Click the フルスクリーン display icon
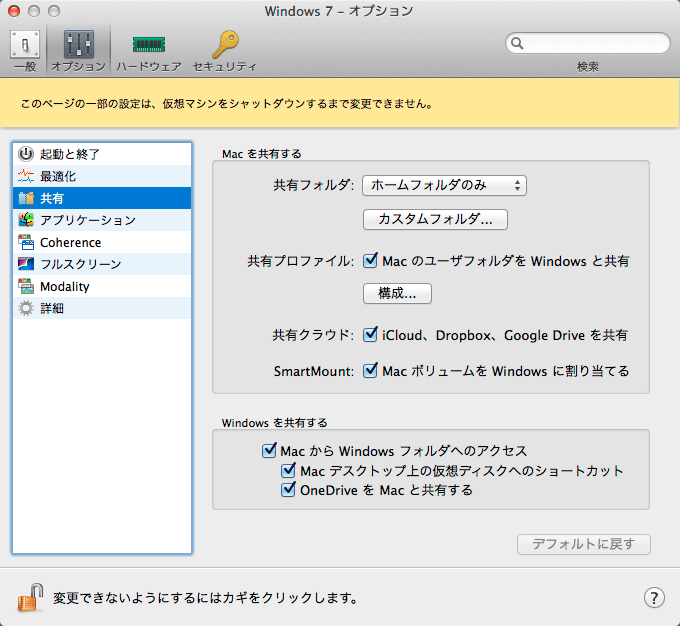The image size is (680, 626). point(26,264)
